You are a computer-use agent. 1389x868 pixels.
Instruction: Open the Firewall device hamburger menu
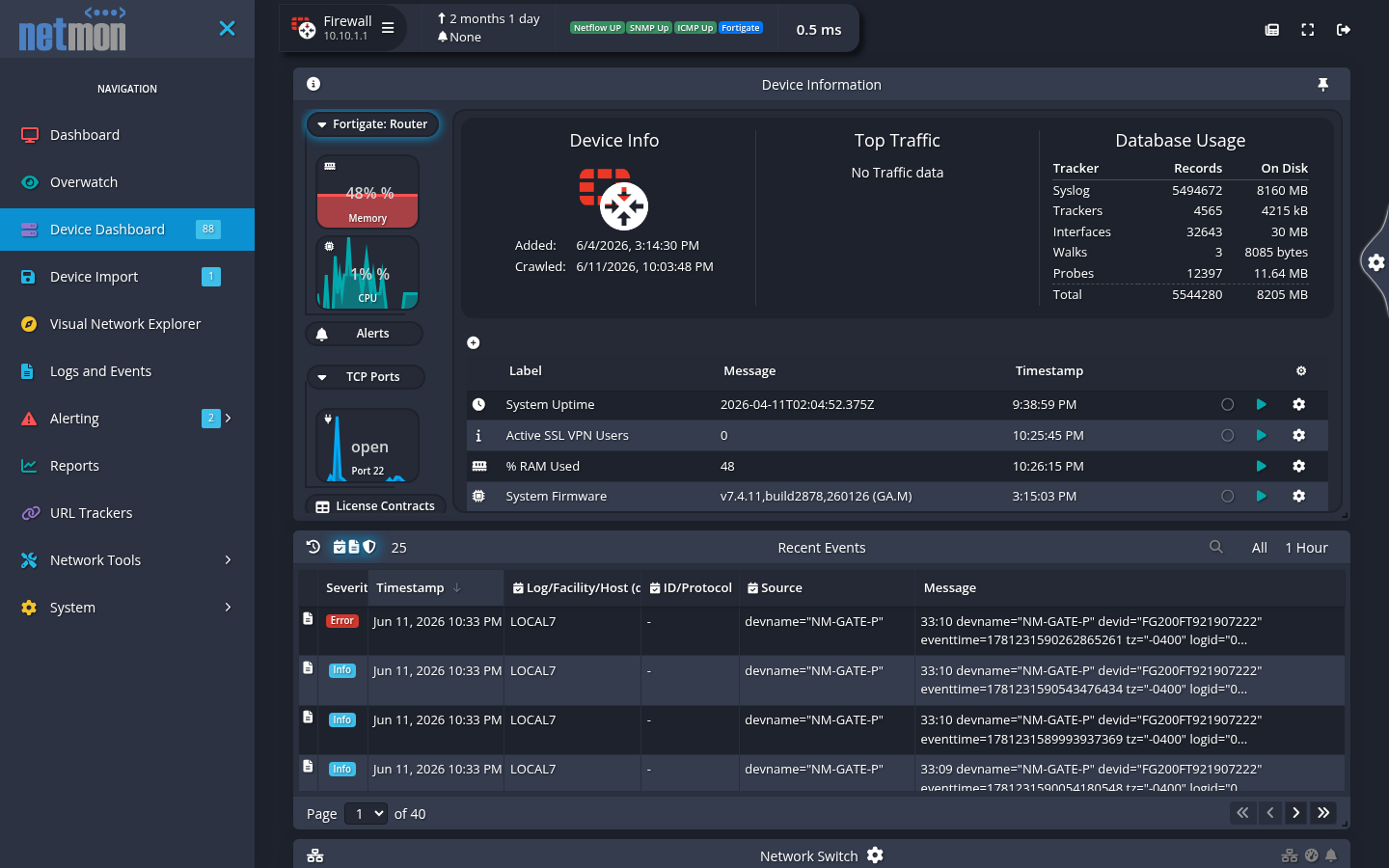point(388,28)
